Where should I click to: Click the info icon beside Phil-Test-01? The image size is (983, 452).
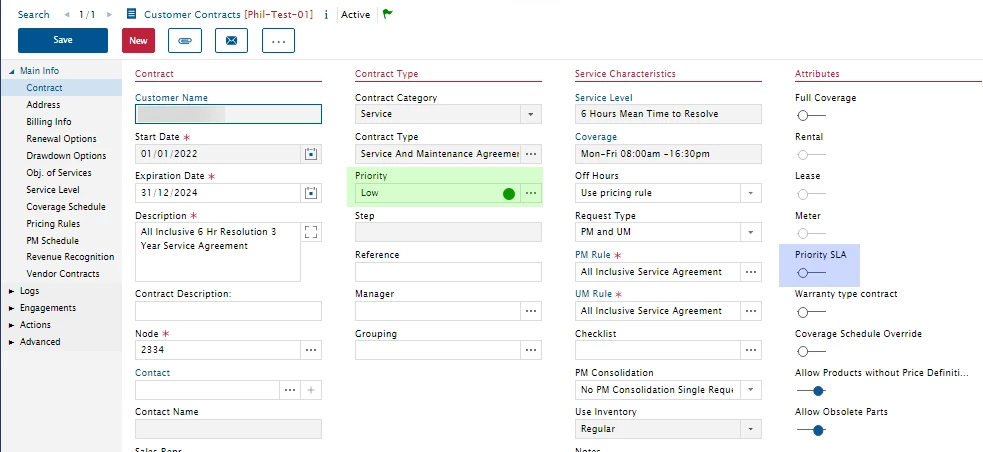(326, 15)
